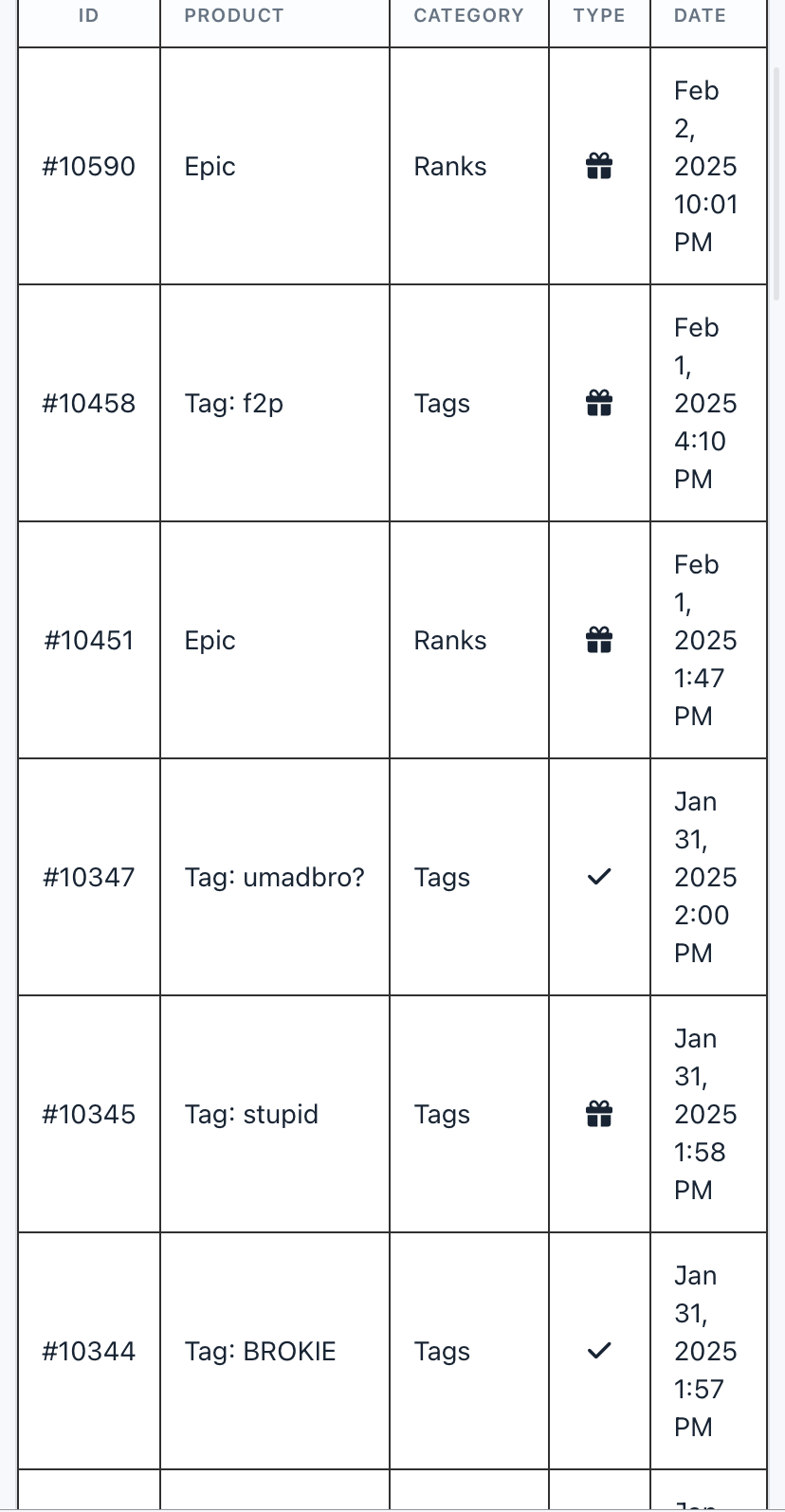
Task: Select the TYPE column header
Action: click(599, 16)
